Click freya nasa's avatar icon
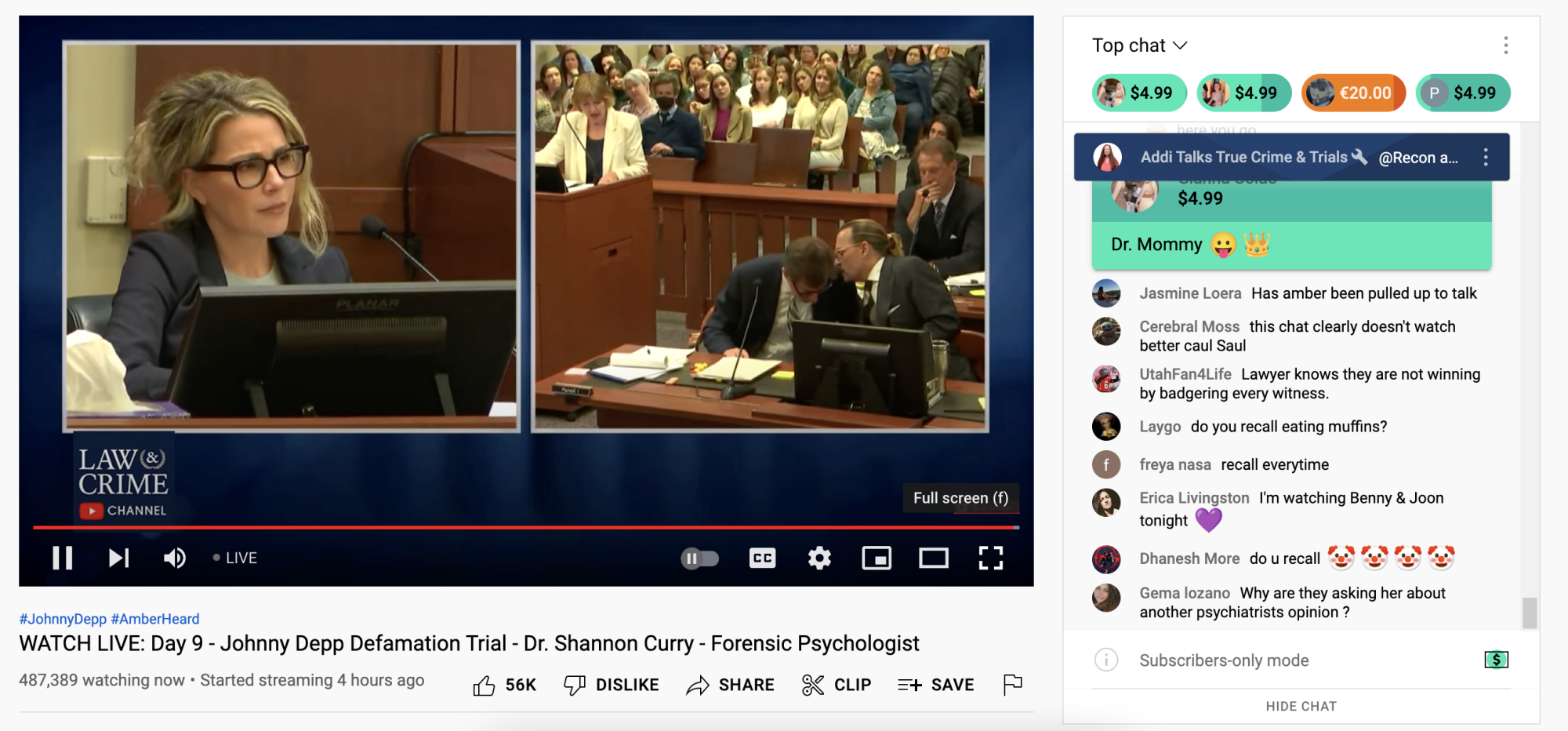 coord(1106,464)
